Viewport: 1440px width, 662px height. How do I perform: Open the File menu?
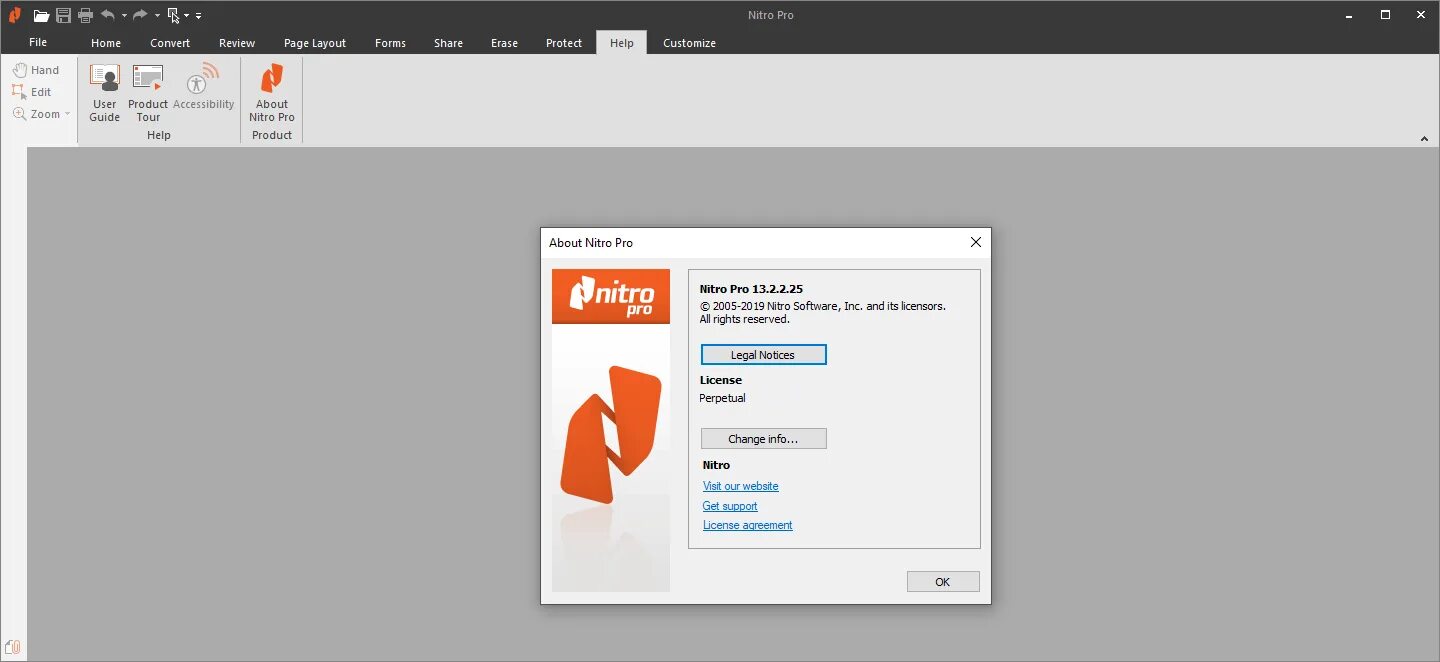pos(38,42)
